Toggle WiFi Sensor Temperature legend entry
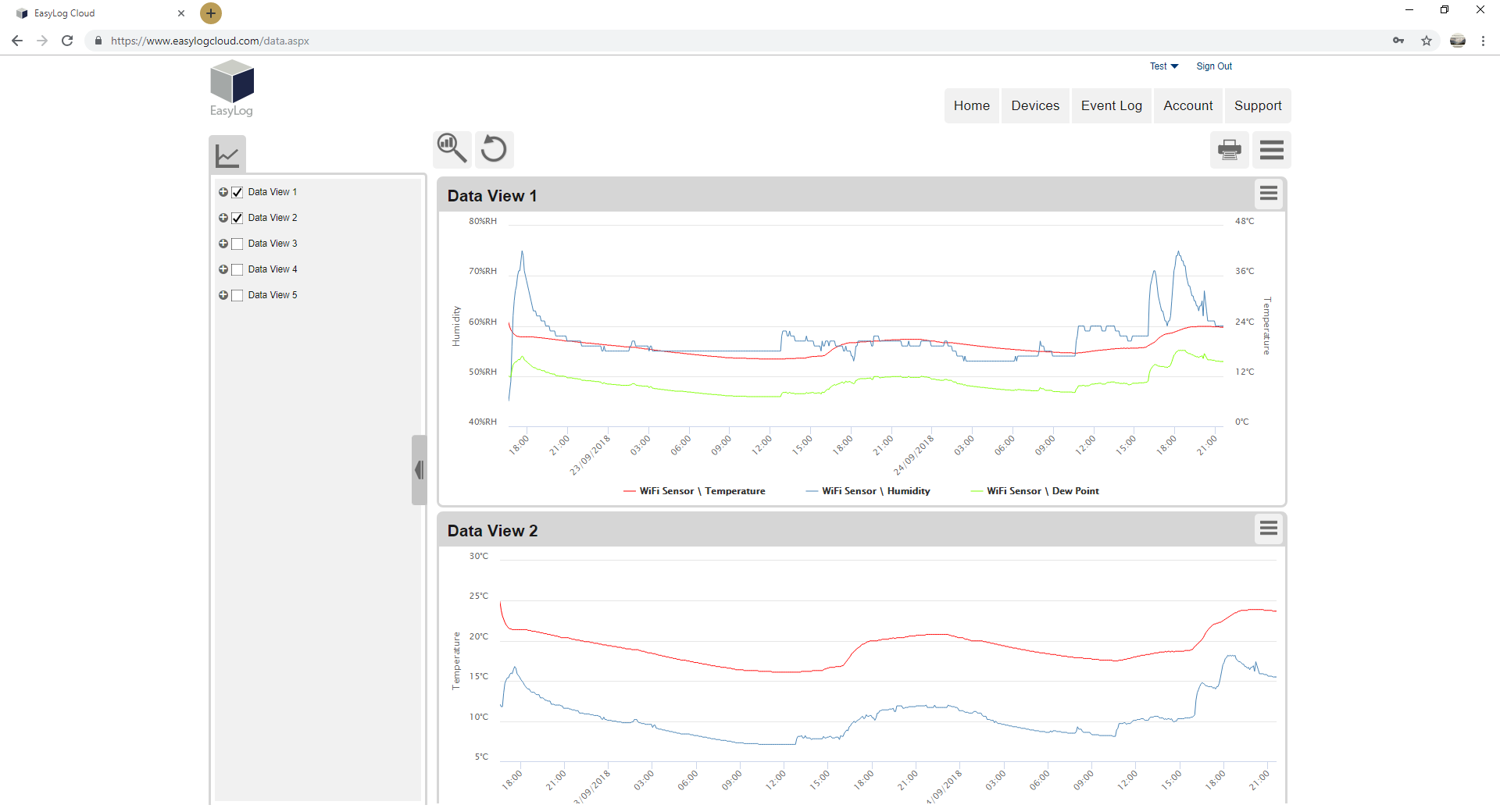Screen dimensions: 1500x812 pyautogui.click(x=695, y=491)
